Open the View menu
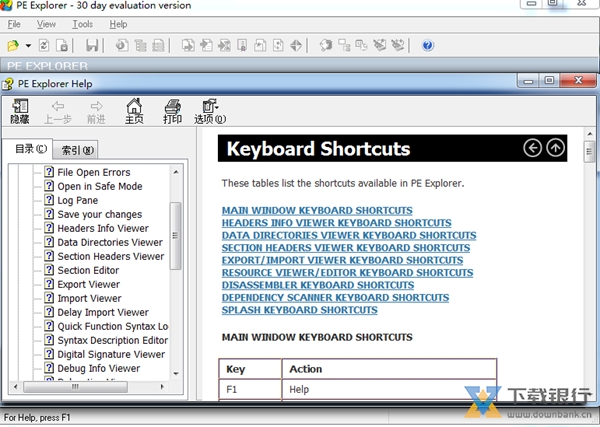 (x=46, y=23)
